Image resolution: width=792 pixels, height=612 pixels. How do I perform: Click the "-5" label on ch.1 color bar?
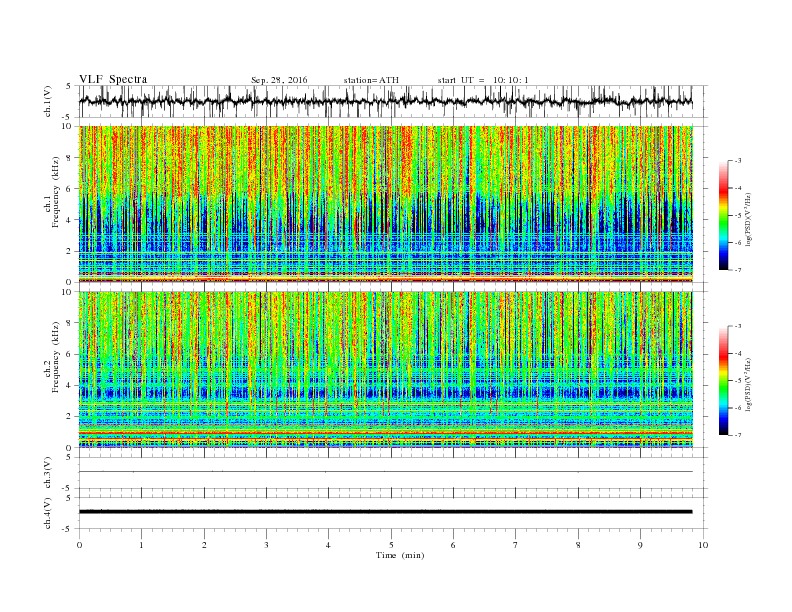coord(738,215)
